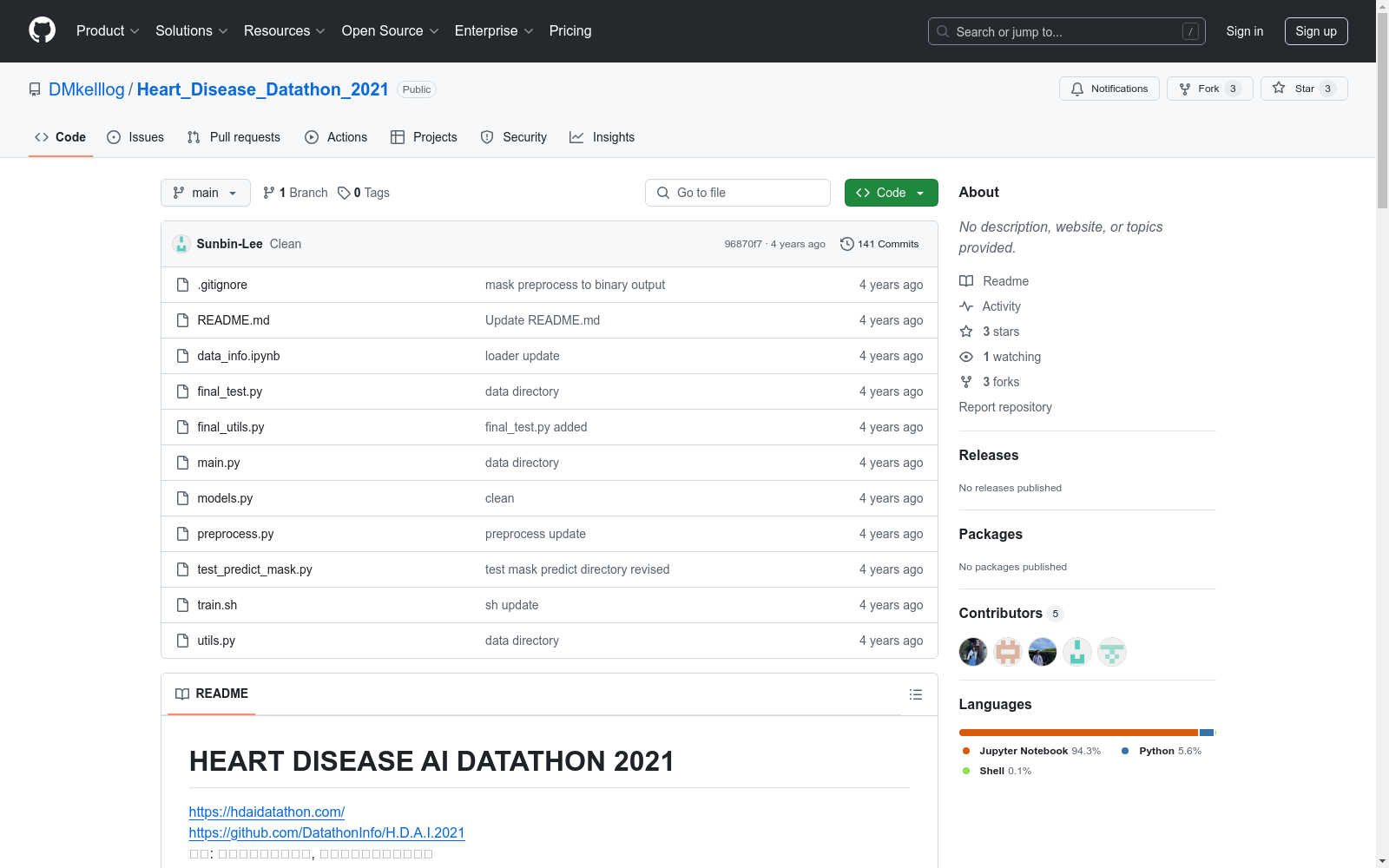
Task: Open commit hash 96870f7
Action: [743, 244]
